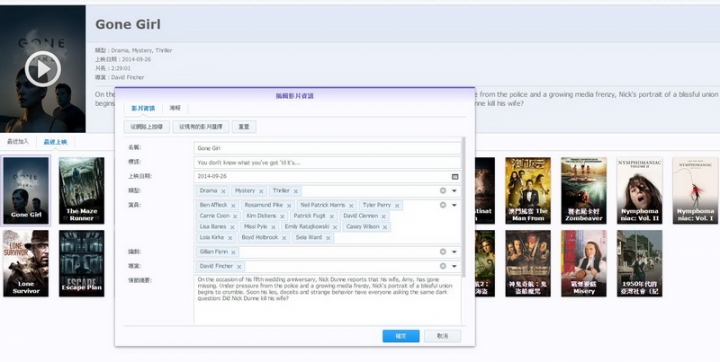Remove Emily Ratajkowski from the cast

(335, 227)
